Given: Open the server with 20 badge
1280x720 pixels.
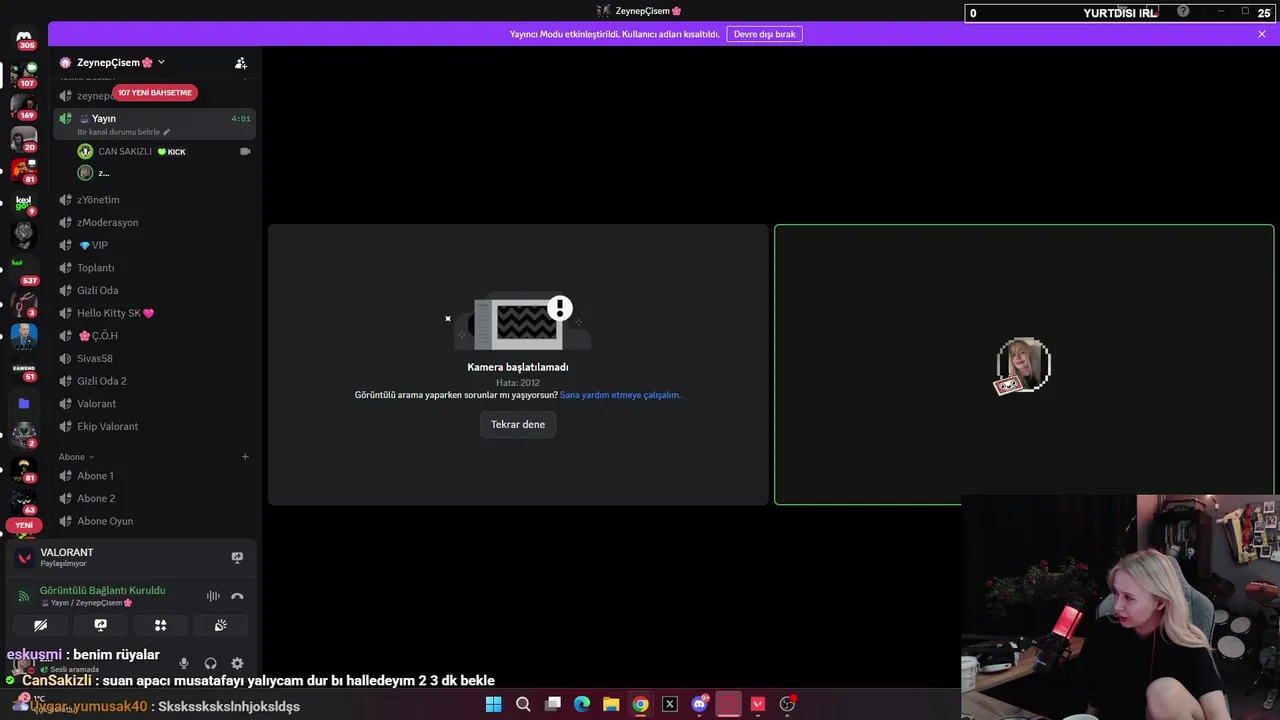Looking at the screenshot, I should click(24, 138).
